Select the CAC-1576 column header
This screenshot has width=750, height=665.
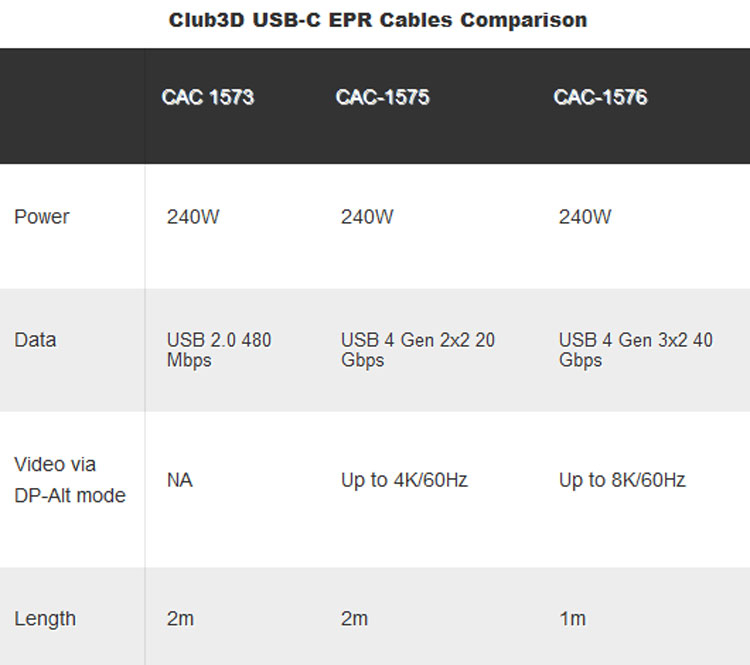click(600, 97)
